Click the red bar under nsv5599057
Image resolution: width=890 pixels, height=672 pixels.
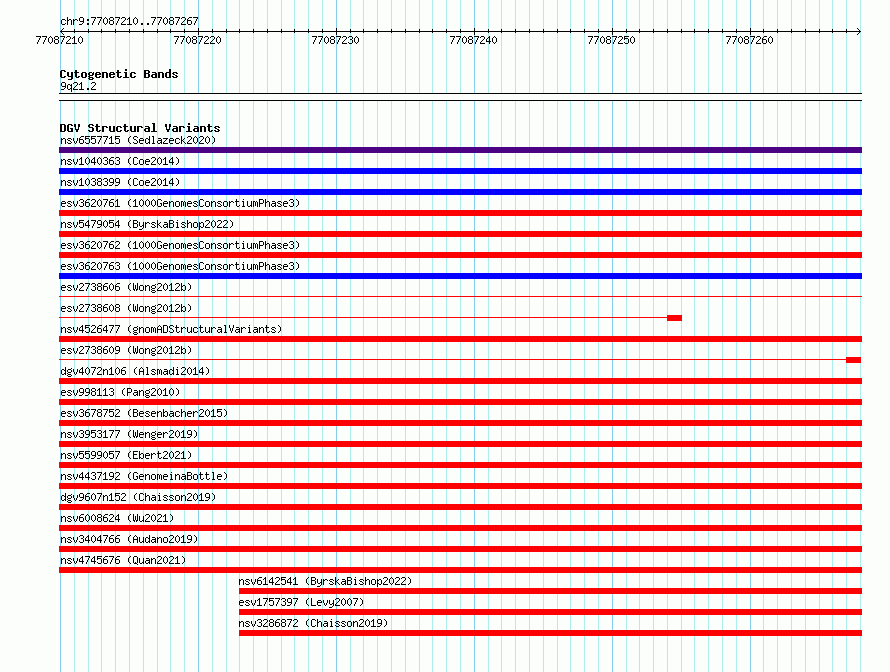tap(460, 465)
